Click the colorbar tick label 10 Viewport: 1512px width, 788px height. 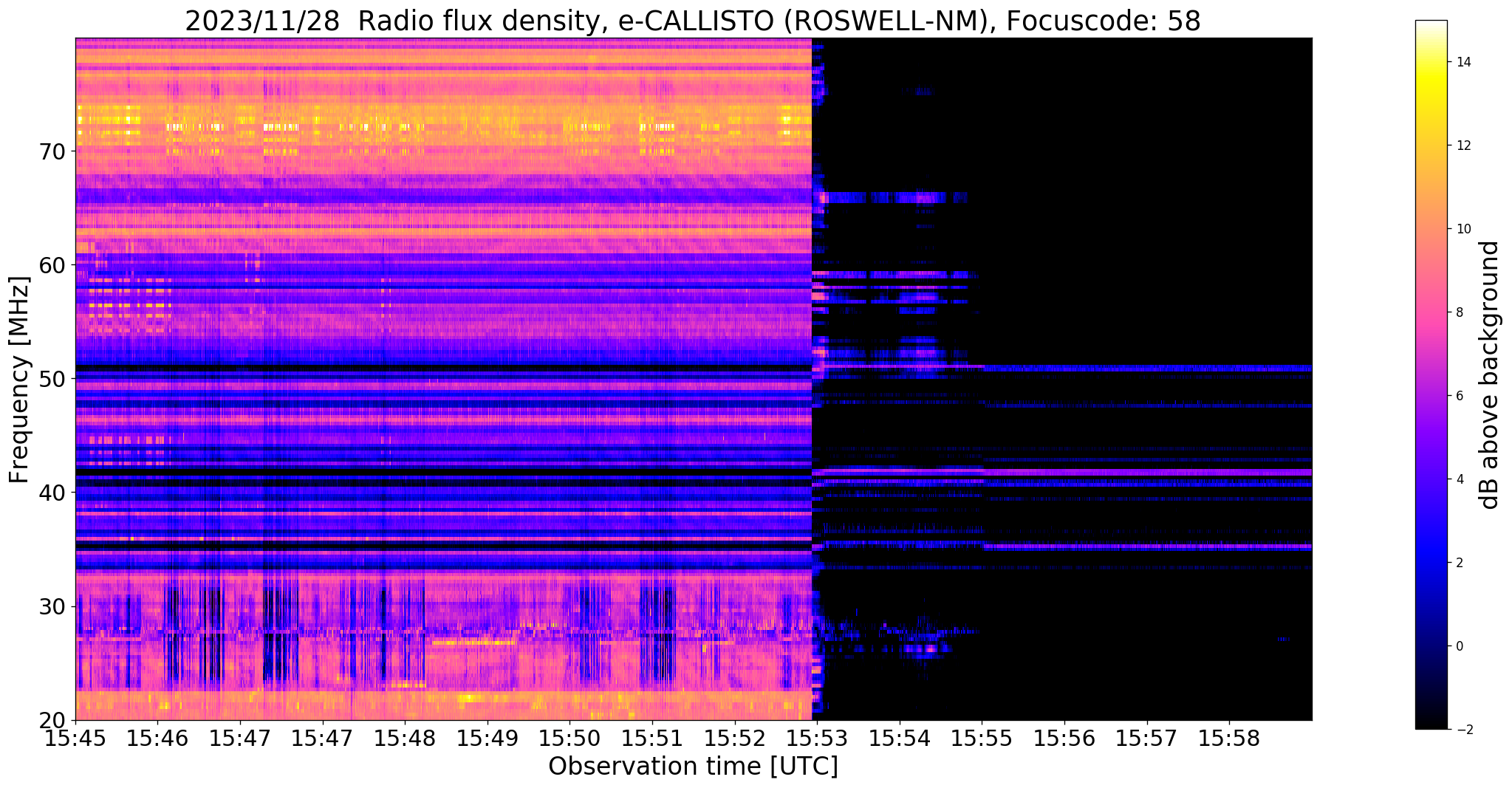tap(1463, 229)
